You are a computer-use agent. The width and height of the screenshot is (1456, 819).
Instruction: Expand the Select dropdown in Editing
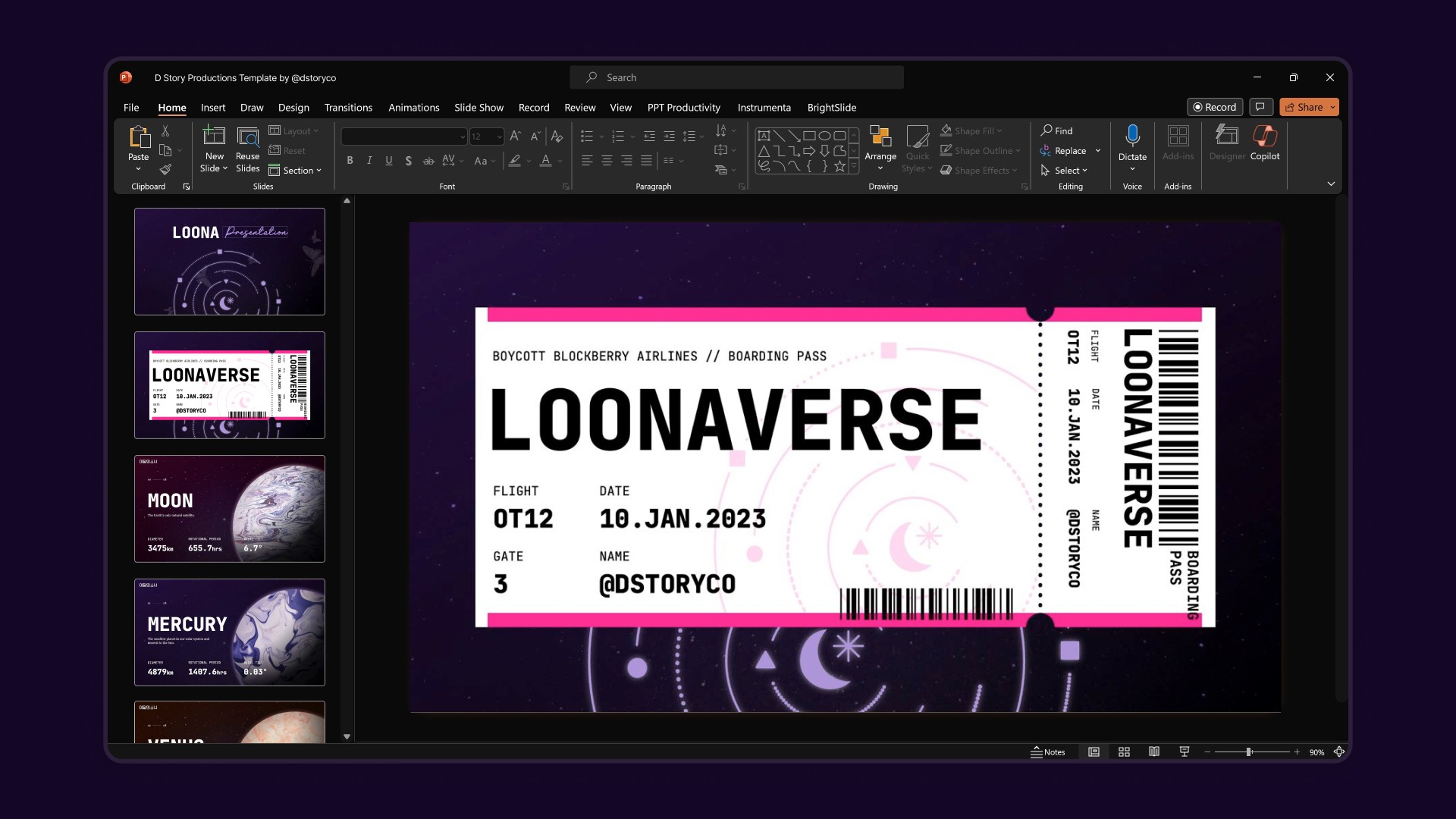click(x=1071, y=171)
